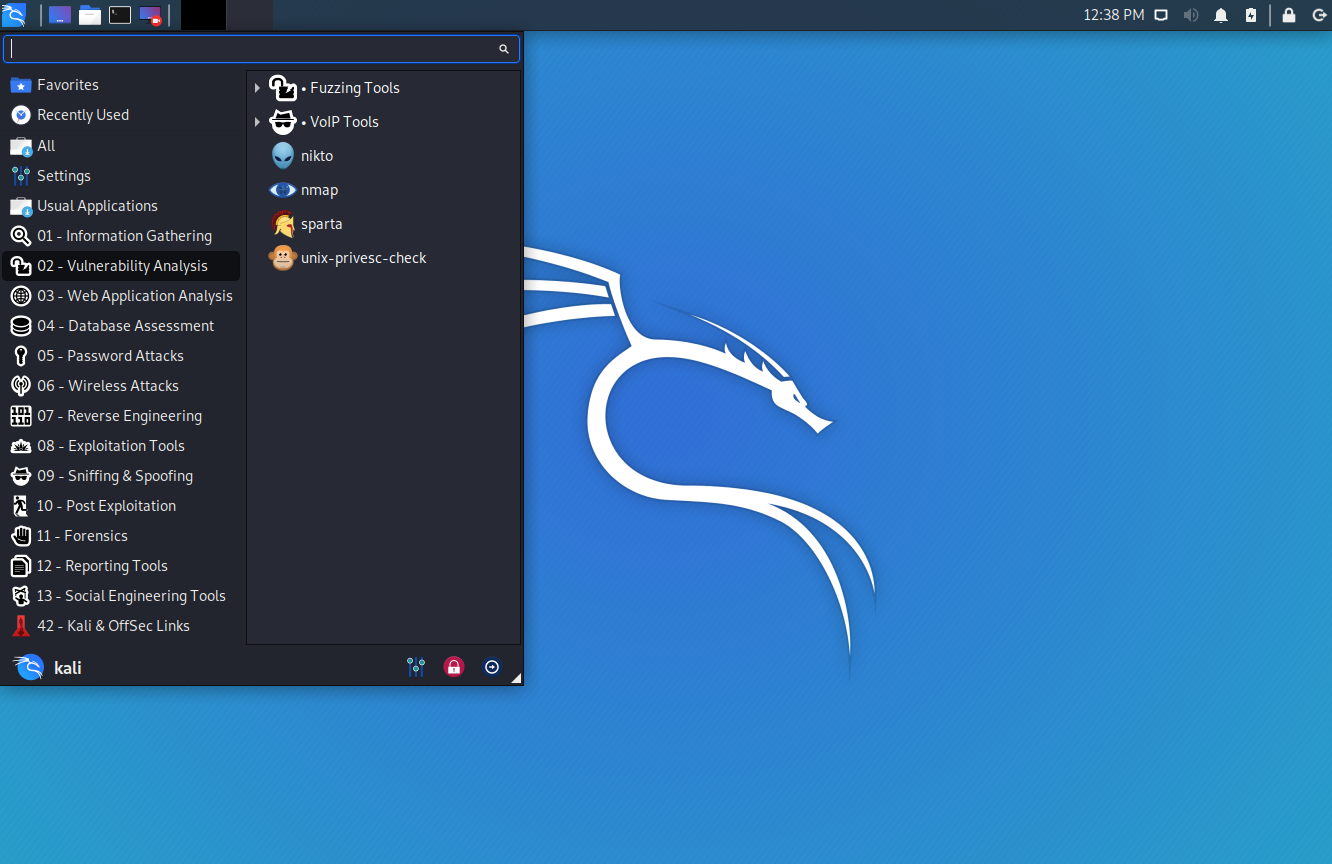
Task: Click the Kali dragon applications menu button
Action: pos(14,15)
